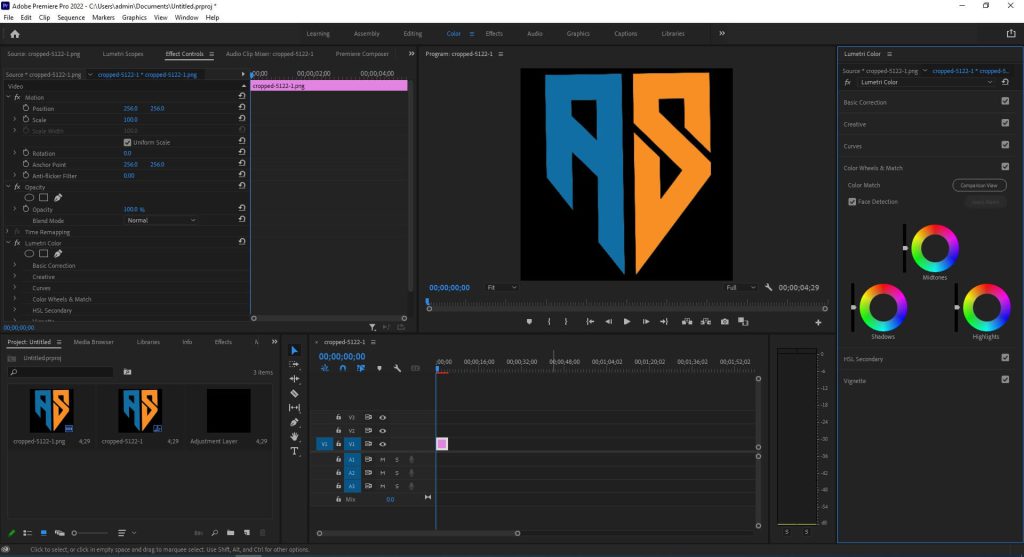Switch to the Audio workspace tab
Viewport: 1024px width, 557px height.
pyautogui.click(x=534, y=33)
